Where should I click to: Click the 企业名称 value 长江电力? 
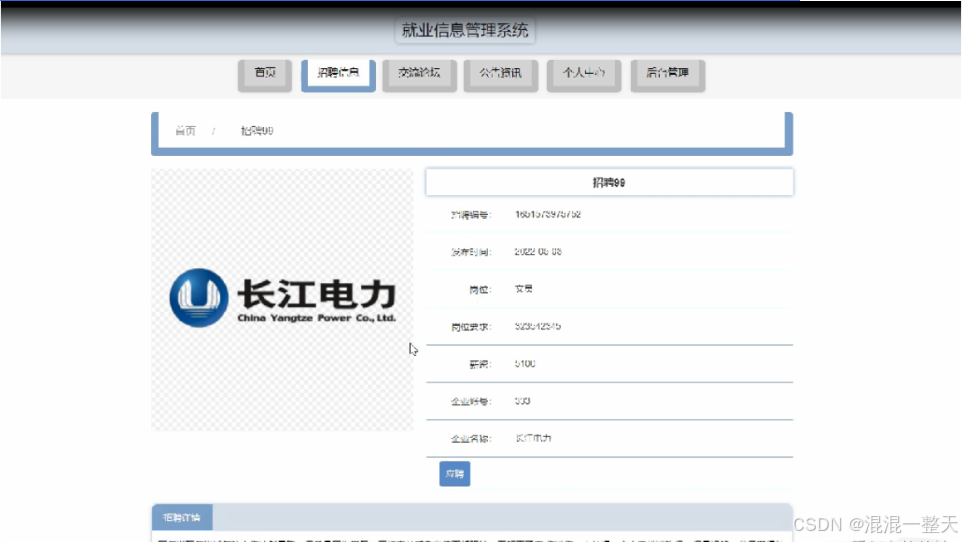pyautogui.click(x=533, y=438)
